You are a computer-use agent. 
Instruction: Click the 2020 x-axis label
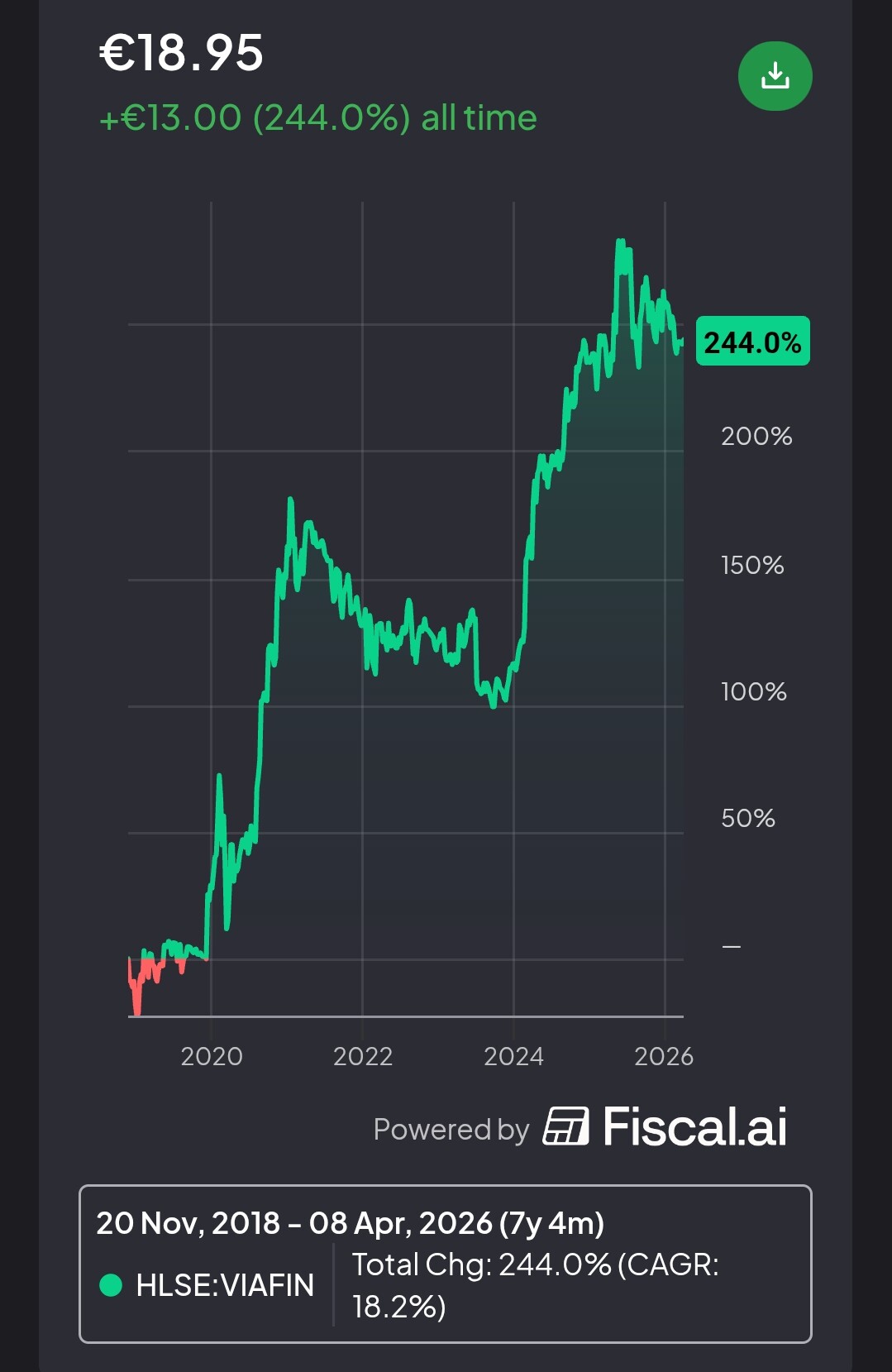coord(212,1056)
